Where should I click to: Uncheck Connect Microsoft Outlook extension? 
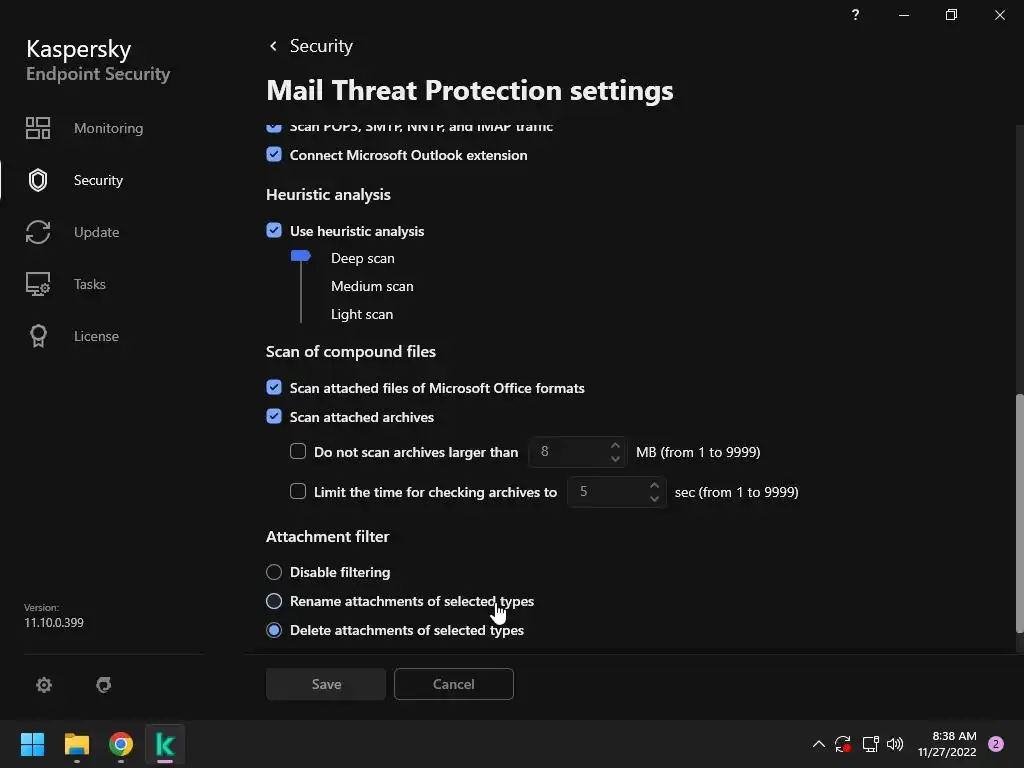[274, 155]
